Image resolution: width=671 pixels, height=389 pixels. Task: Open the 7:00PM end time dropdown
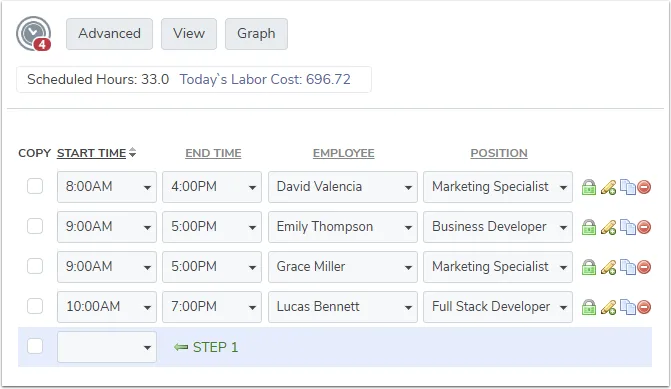coord(212,307)
